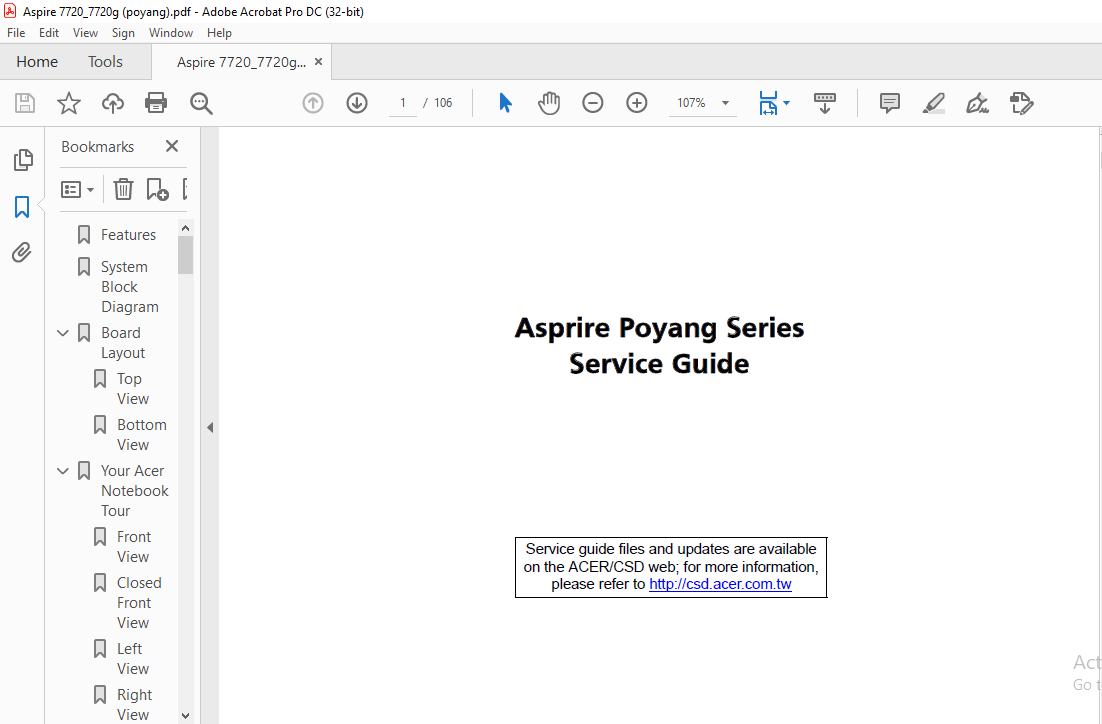Toggle the bookmarks panel icon

(22, 207)
